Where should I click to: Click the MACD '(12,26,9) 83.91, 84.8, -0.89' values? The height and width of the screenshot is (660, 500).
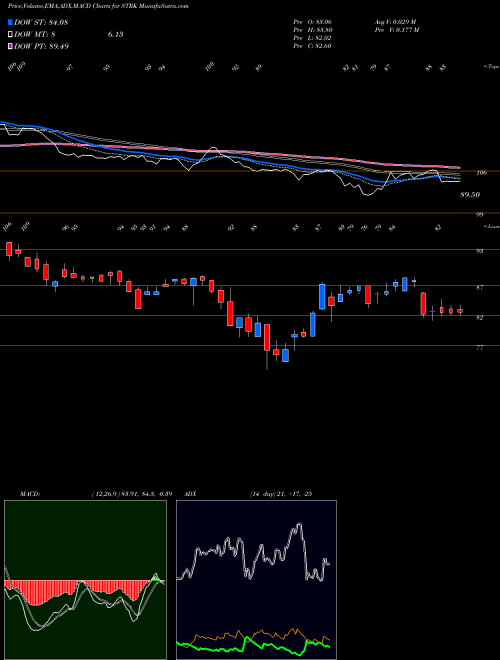(x=130, y=494)
